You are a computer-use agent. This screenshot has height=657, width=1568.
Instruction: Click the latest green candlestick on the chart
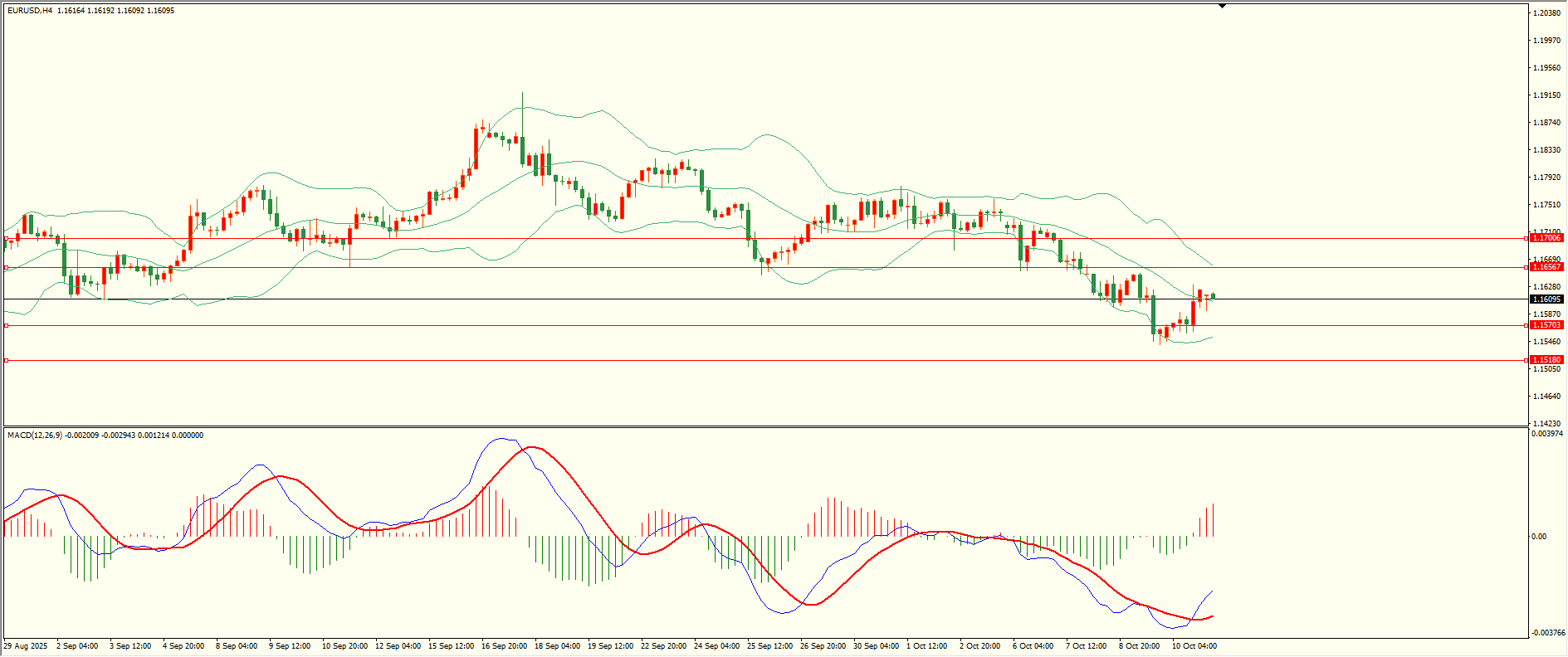[1214, 295]
